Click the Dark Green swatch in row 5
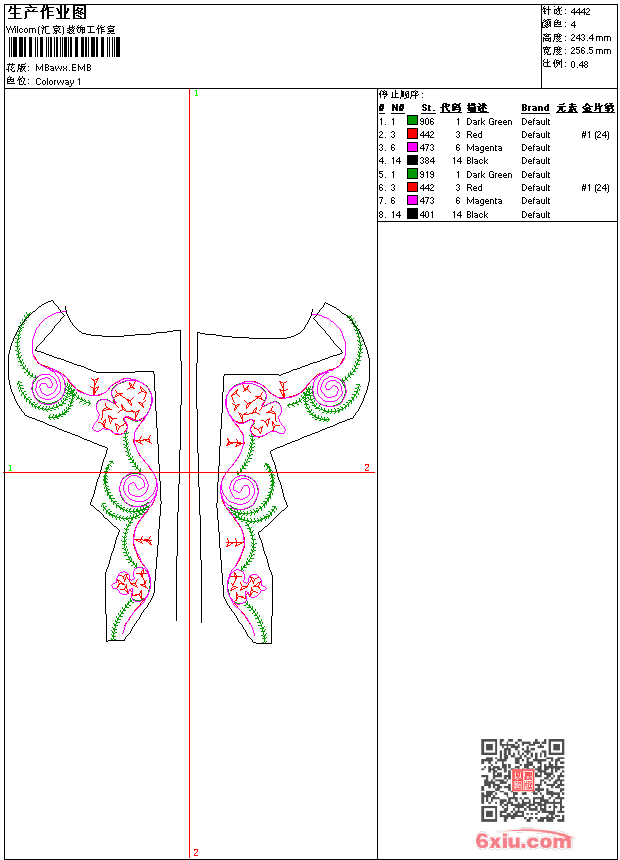The image size is (620, 860). pos(412,174)
